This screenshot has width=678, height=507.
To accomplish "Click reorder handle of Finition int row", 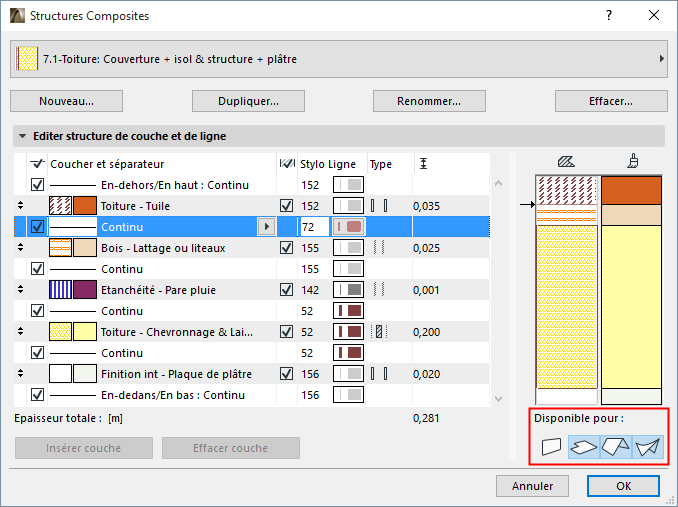I will pos(20,373).
